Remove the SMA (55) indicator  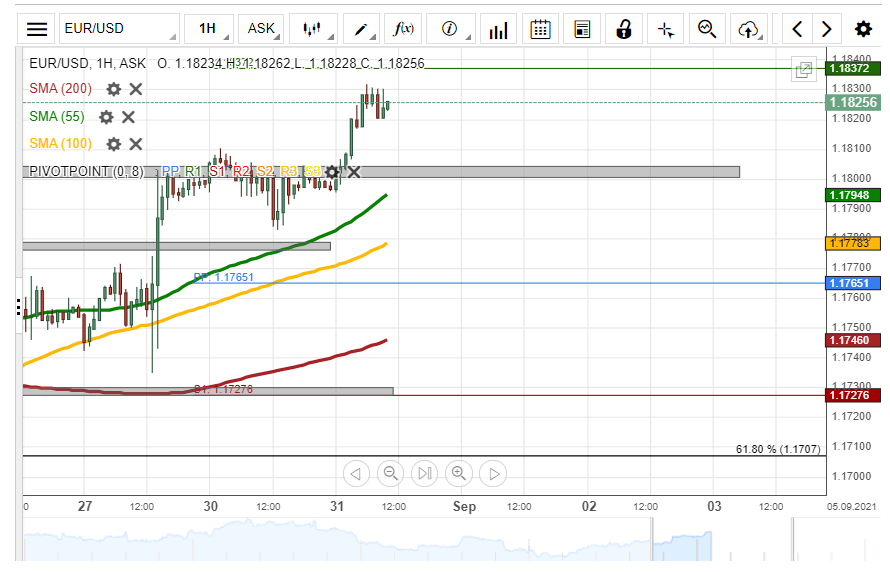click(x=128, y=117)
